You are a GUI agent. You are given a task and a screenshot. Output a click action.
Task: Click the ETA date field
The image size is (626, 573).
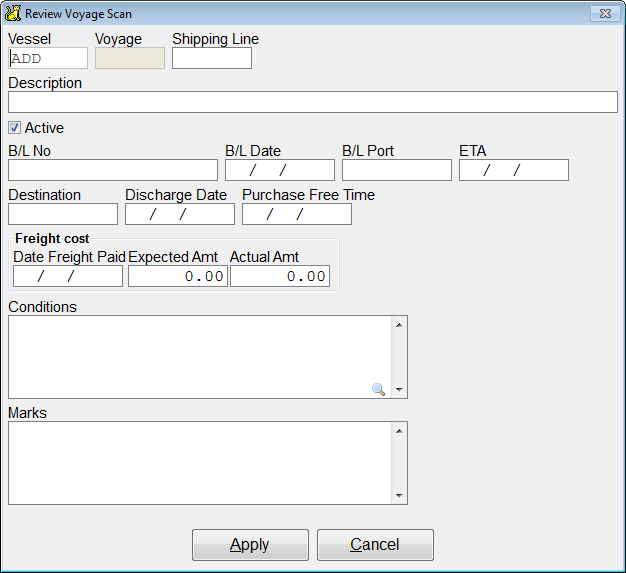[514, 170]
